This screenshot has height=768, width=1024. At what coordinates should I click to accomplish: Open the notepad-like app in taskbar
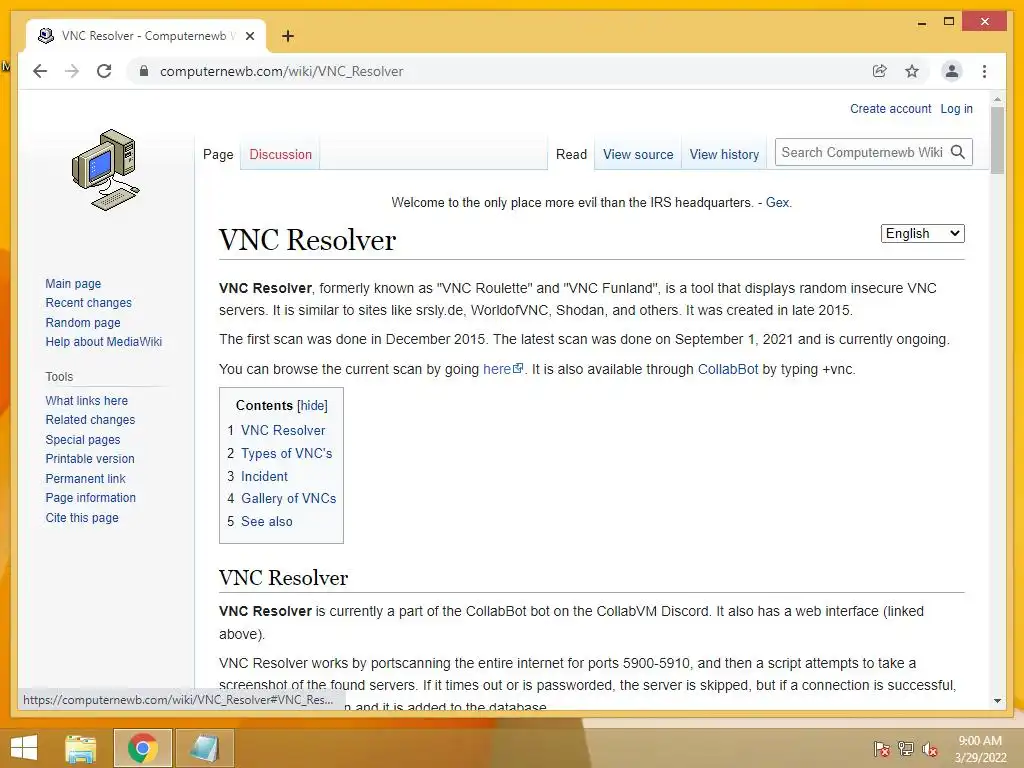(x=204, y=748)
